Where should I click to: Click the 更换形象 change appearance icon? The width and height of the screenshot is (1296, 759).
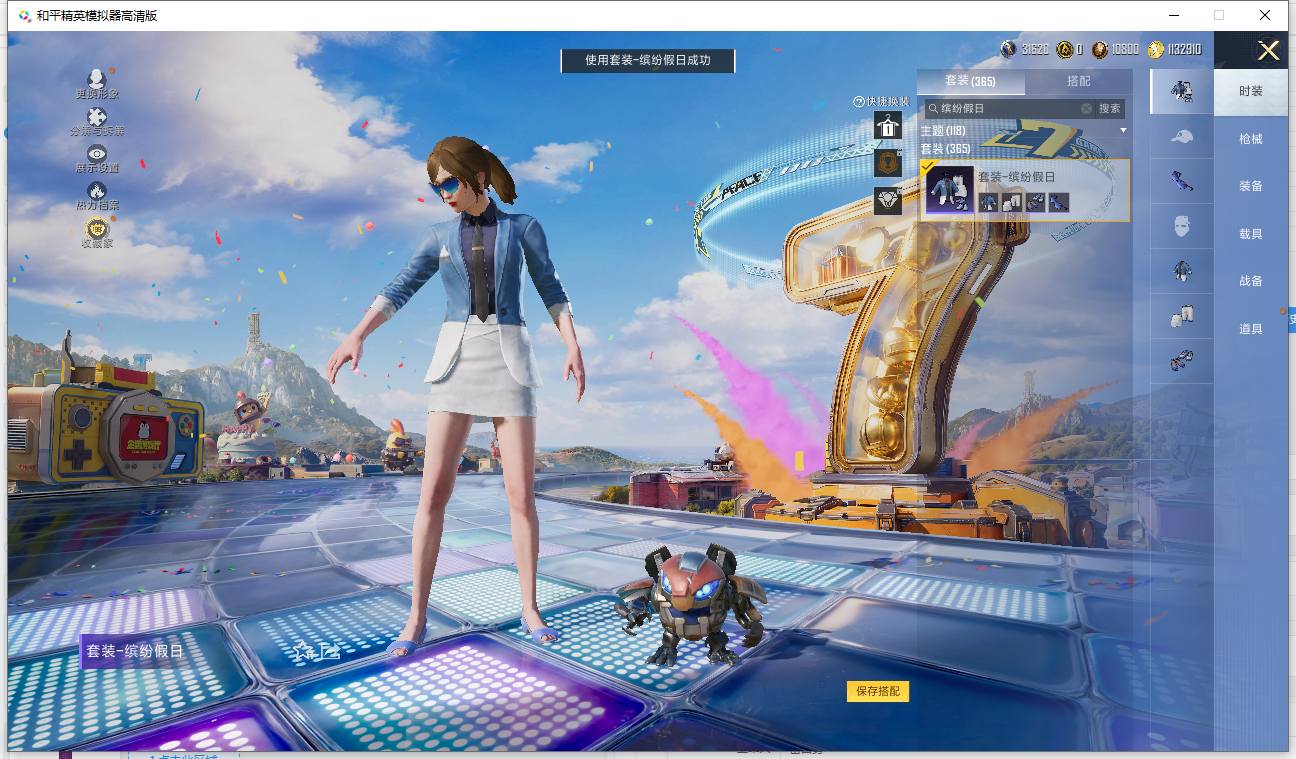(97, 80)
